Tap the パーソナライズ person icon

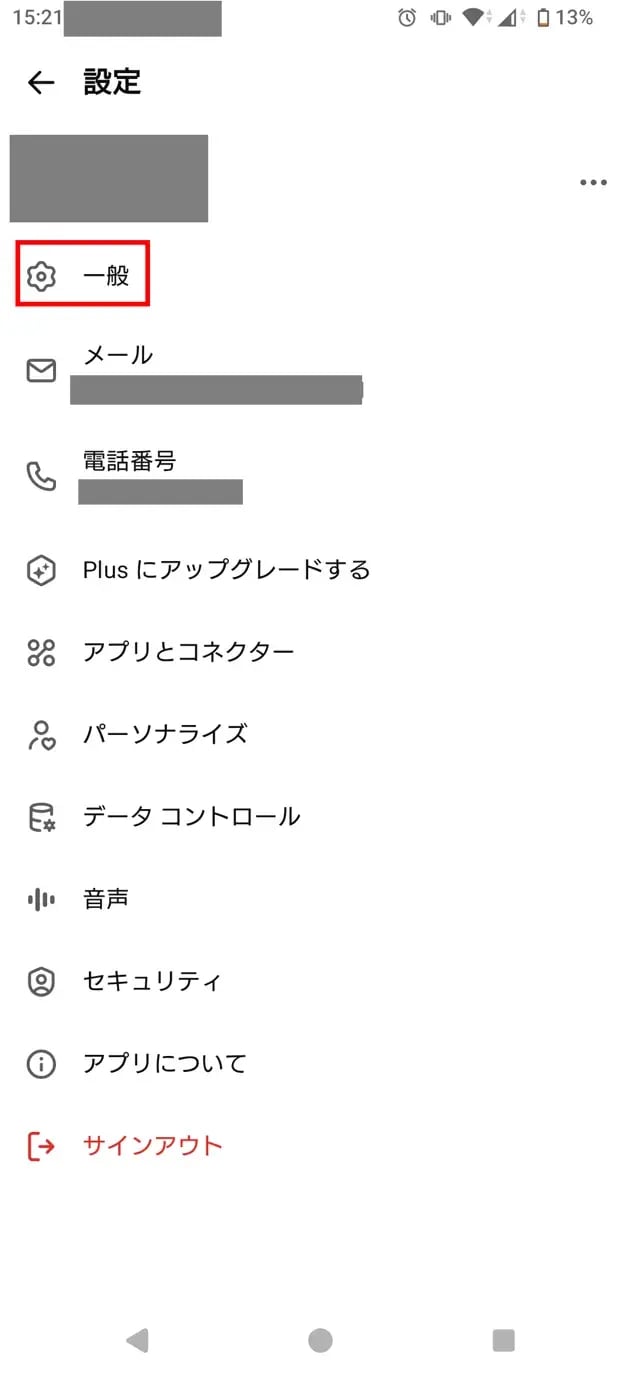click(x=40, y=734)
